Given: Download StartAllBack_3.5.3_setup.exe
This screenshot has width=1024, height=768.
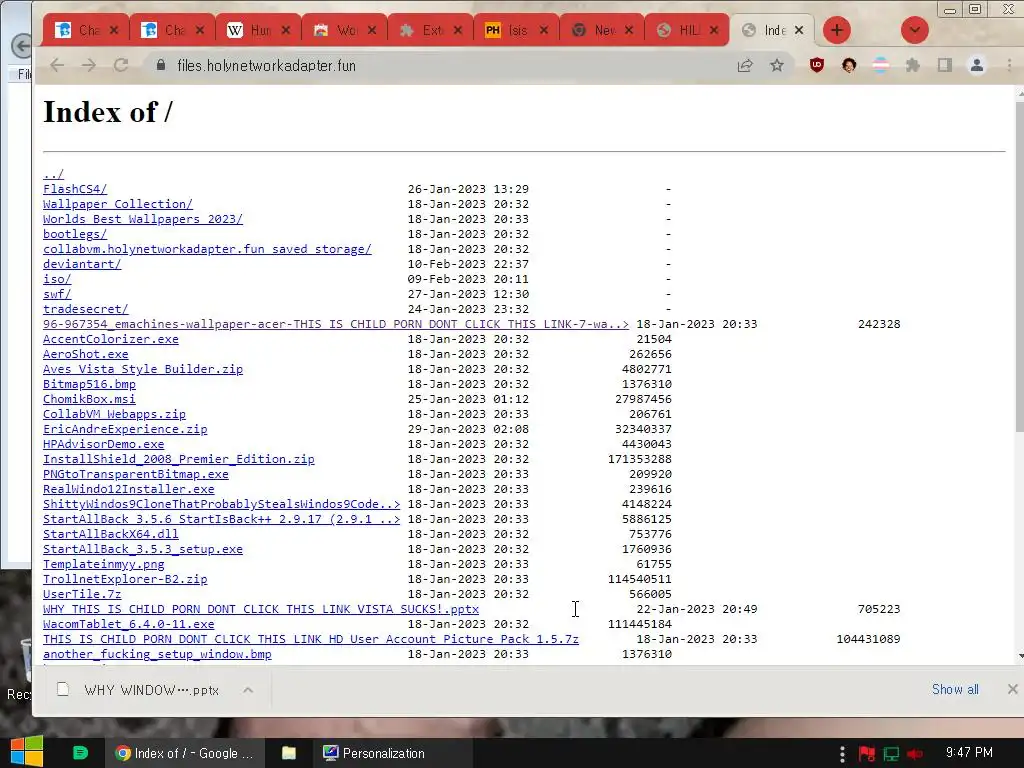Looking at the screenshot, I should (142, 549).
